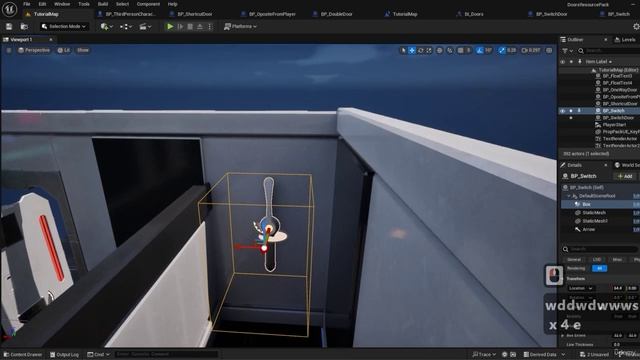Open the Cinematics clapperboard dropdown
The width and height of the screenshot is (640, 360).
[145, 27]
